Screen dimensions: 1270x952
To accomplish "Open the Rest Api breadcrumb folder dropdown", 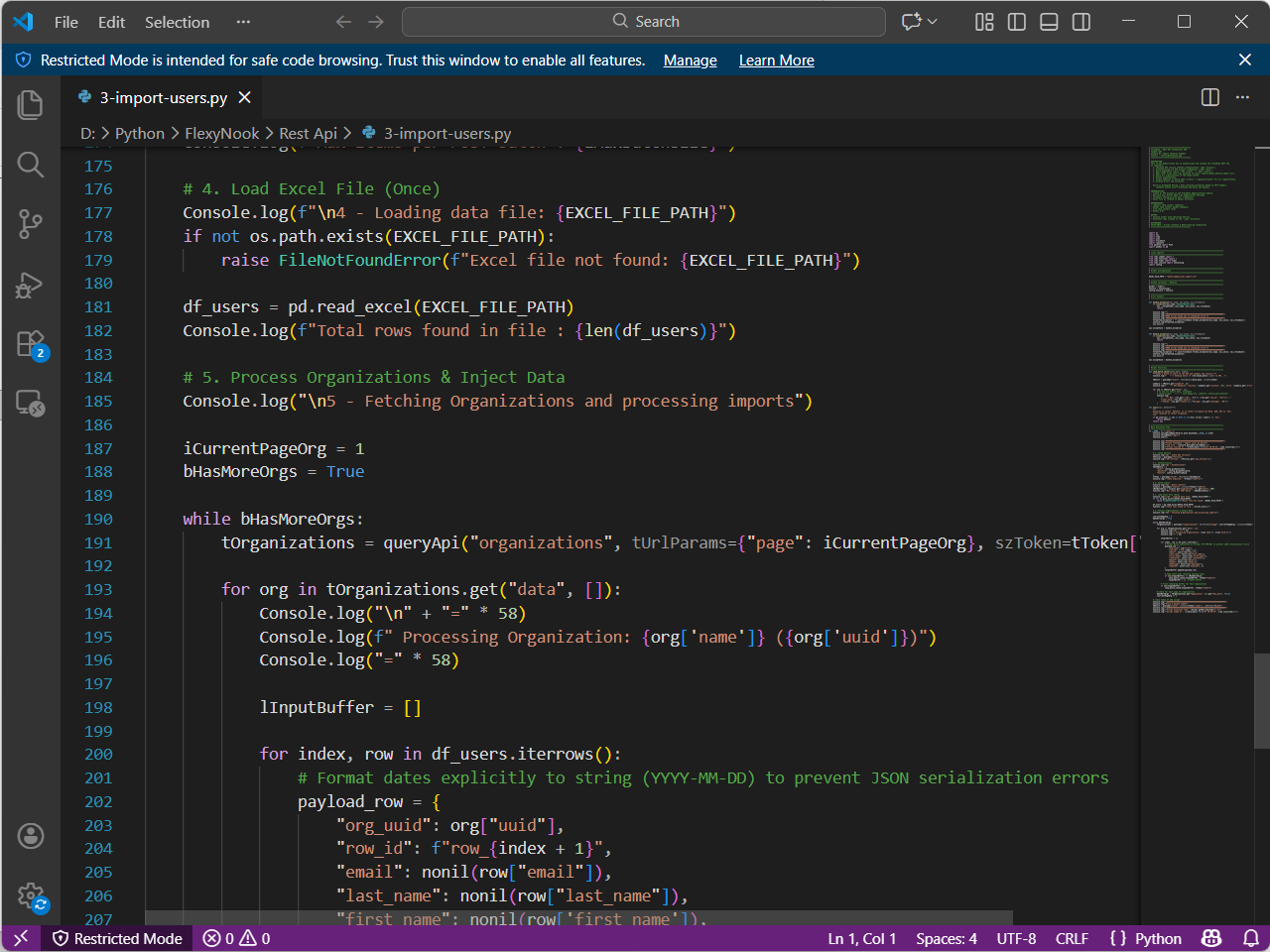I will point(309,133).
